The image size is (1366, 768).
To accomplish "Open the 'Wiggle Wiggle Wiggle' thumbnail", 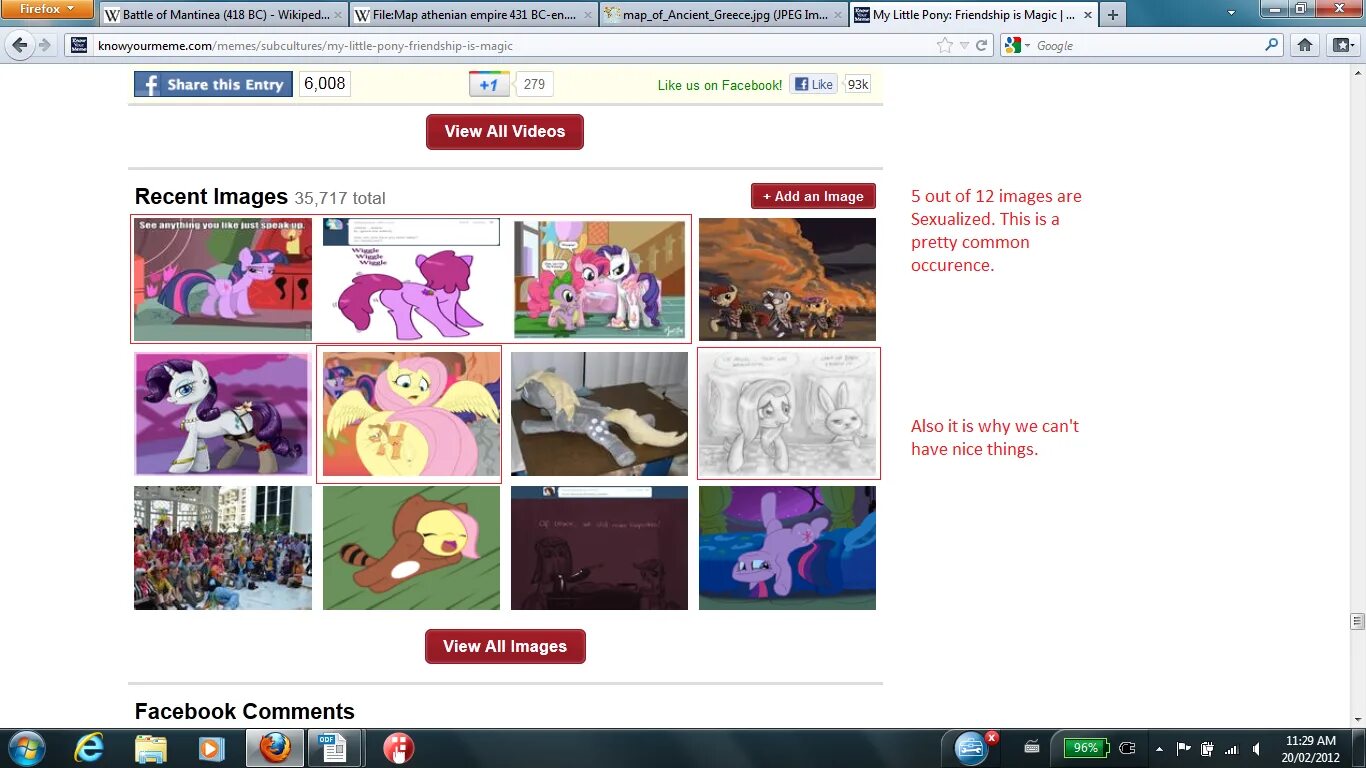I will [411, 280].
